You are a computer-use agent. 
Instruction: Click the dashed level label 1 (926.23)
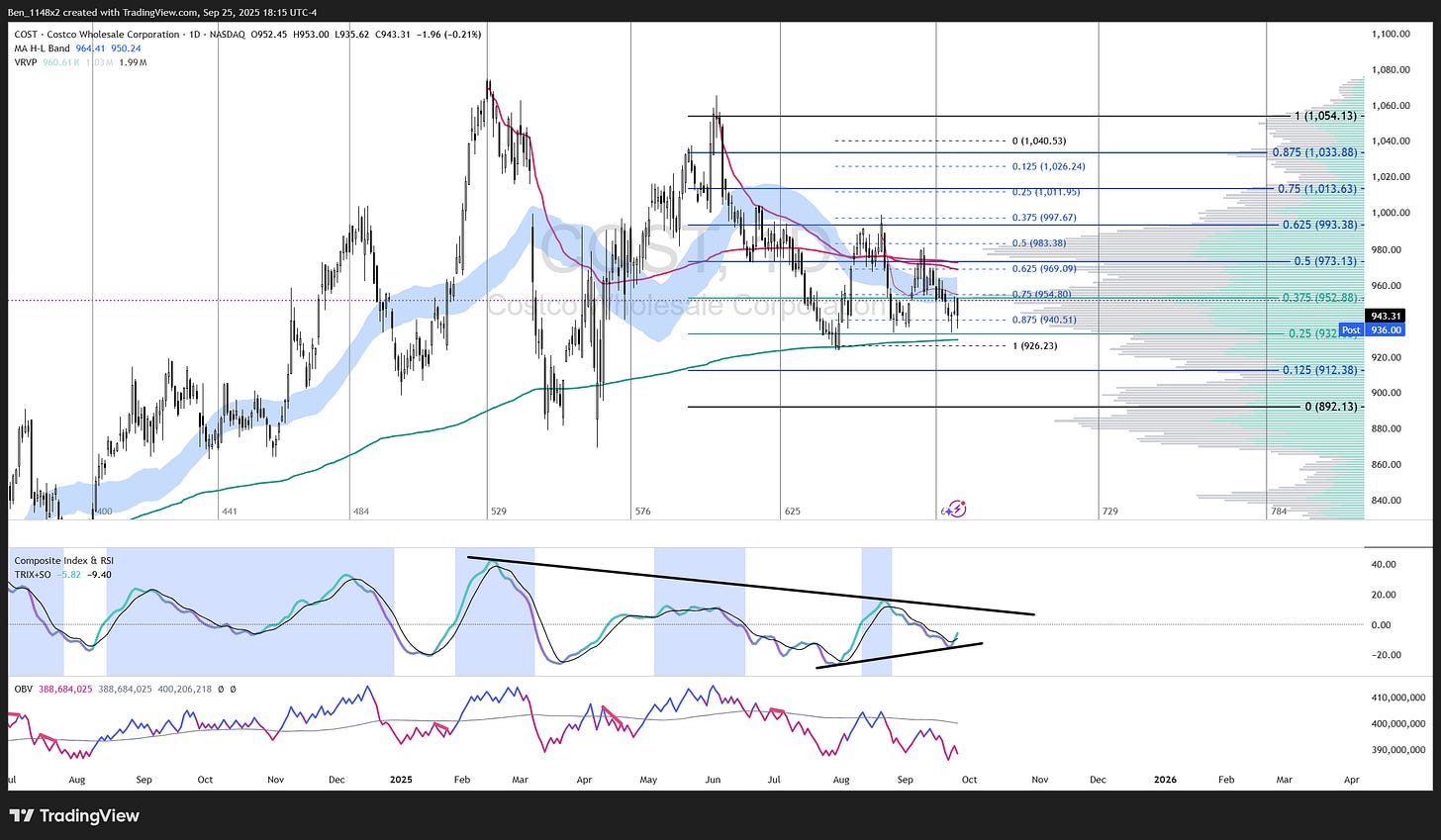[1034, 346]
